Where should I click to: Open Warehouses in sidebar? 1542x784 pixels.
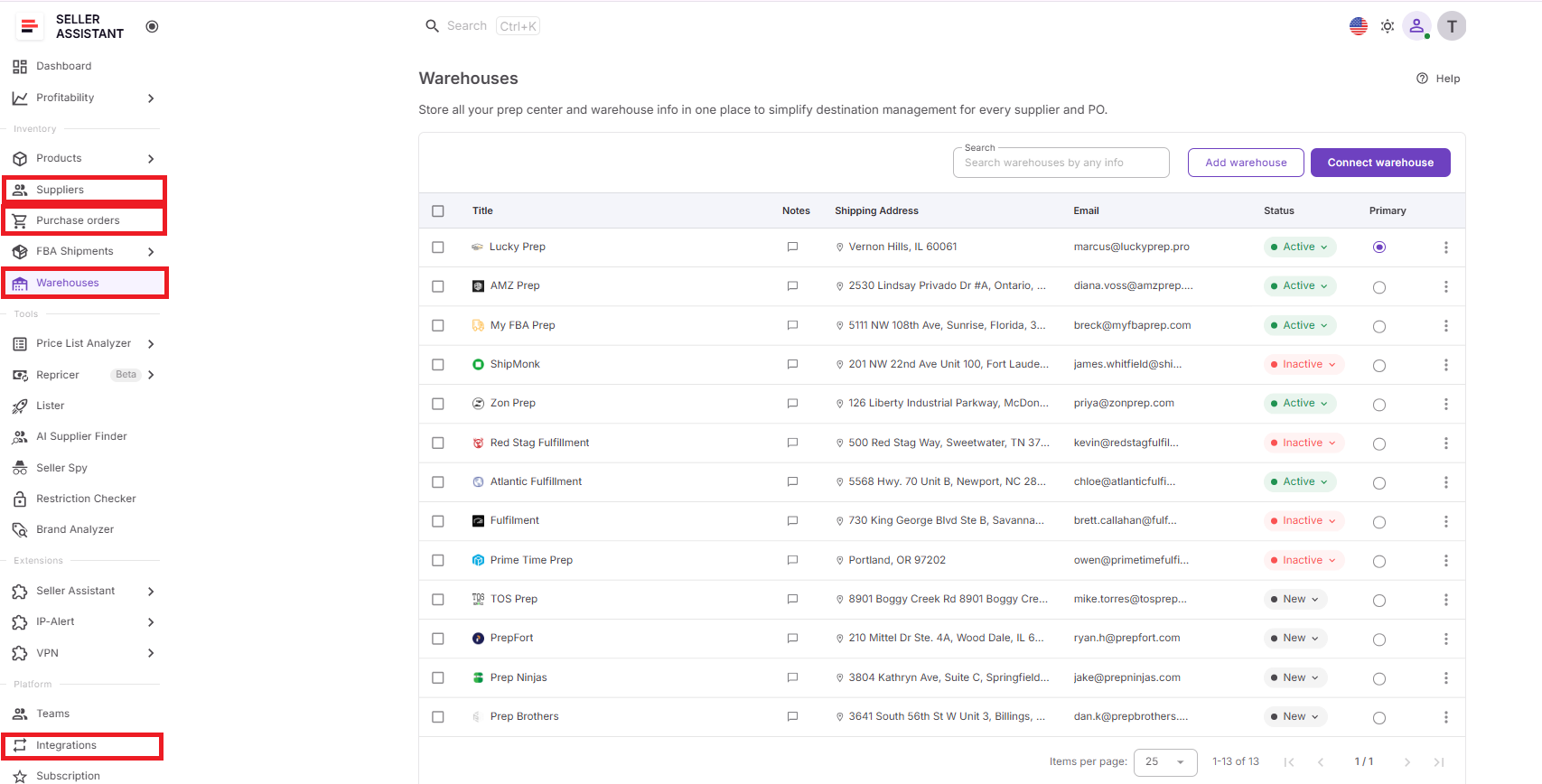(x=85, y=283)
